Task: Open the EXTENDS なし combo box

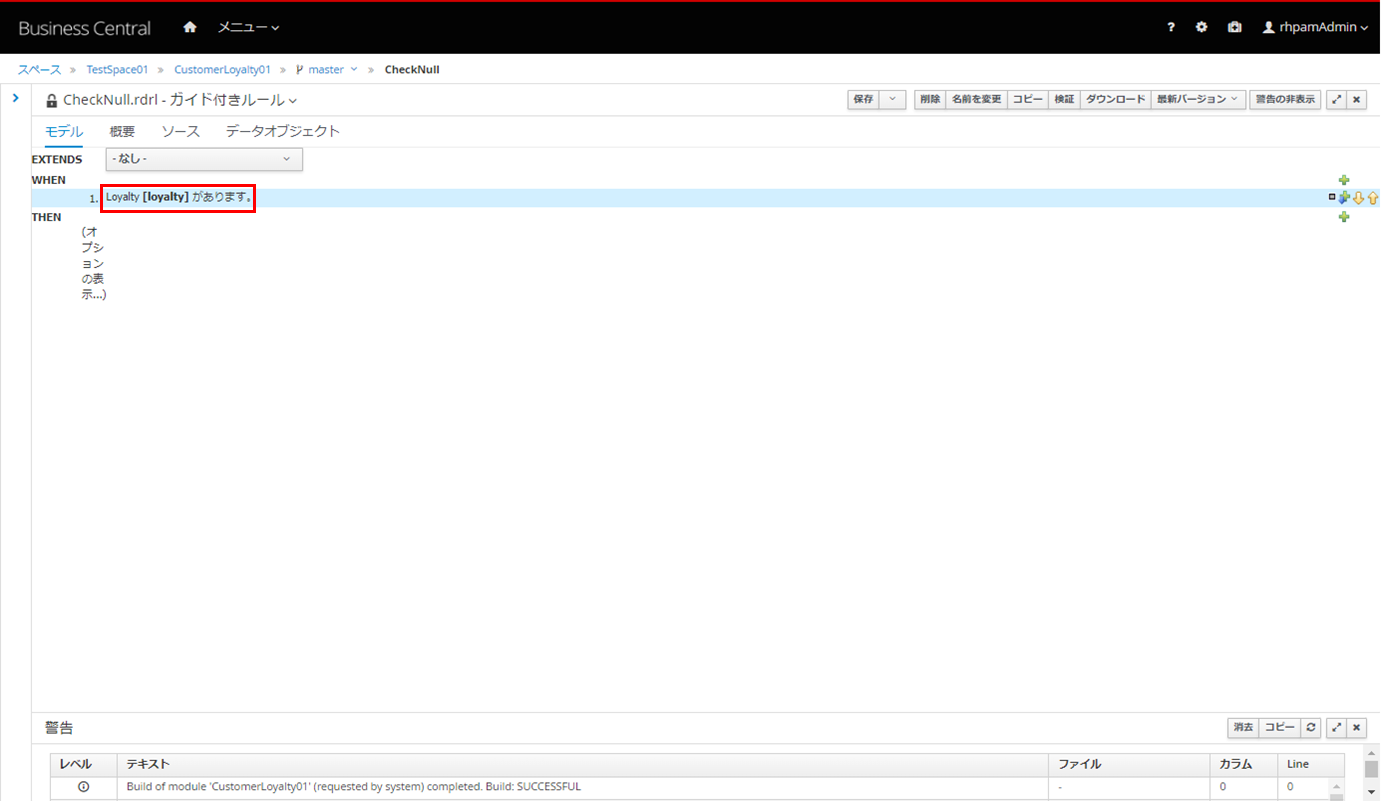Action: (204, 159)
